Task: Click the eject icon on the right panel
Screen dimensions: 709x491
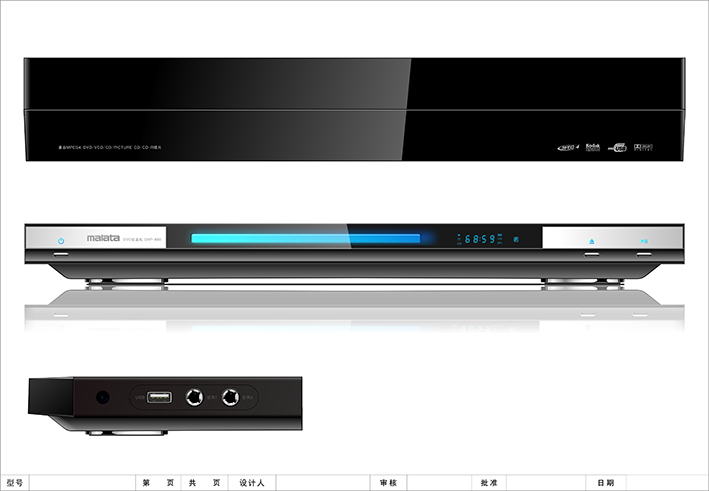Action: click(592, 241)
